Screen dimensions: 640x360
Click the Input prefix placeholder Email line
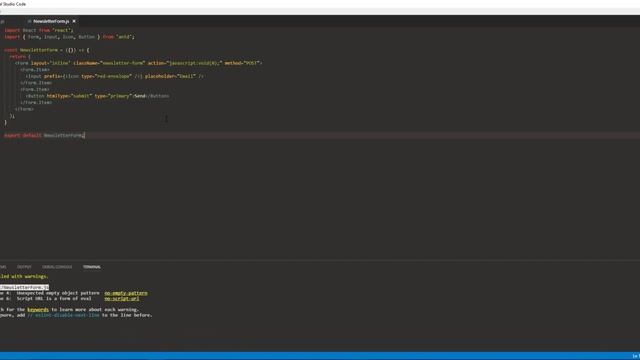point(115,76)
